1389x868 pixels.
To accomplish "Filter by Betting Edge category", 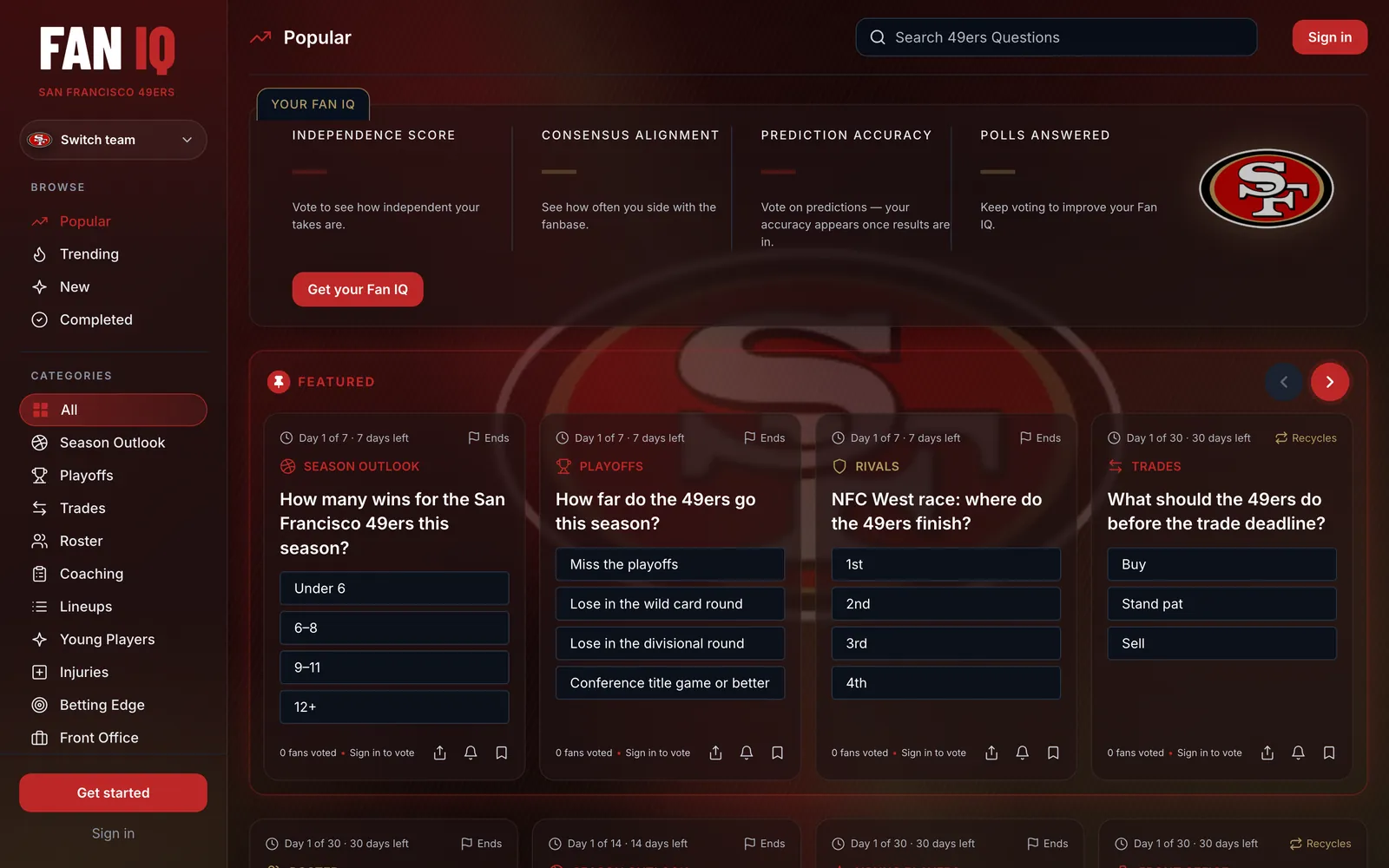I will [113, 705].
